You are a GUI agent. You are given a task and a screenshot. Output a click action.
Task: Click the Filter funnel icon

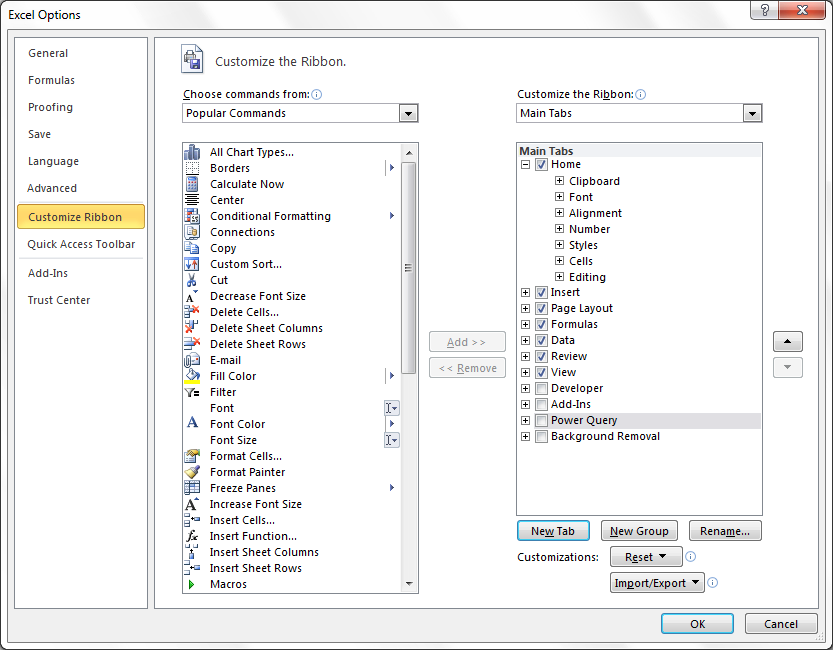(x=192, y=392)
